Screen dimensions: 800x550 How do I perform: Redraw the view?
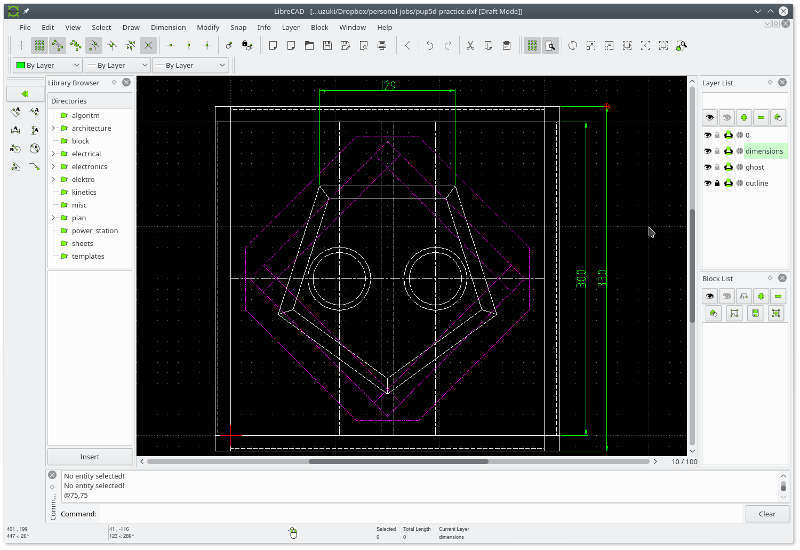pos(572,46)
